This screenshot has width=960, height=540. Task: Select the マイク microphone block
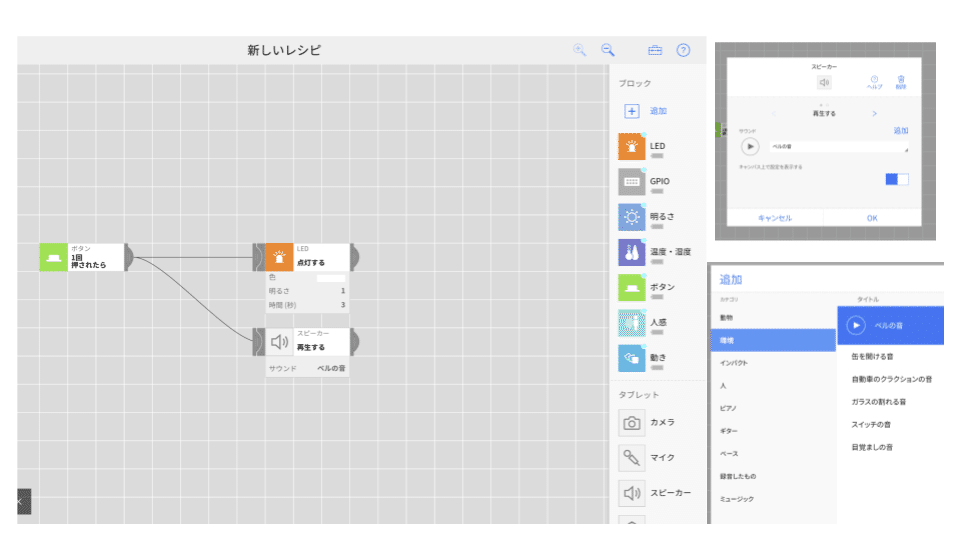coord(632,457)
